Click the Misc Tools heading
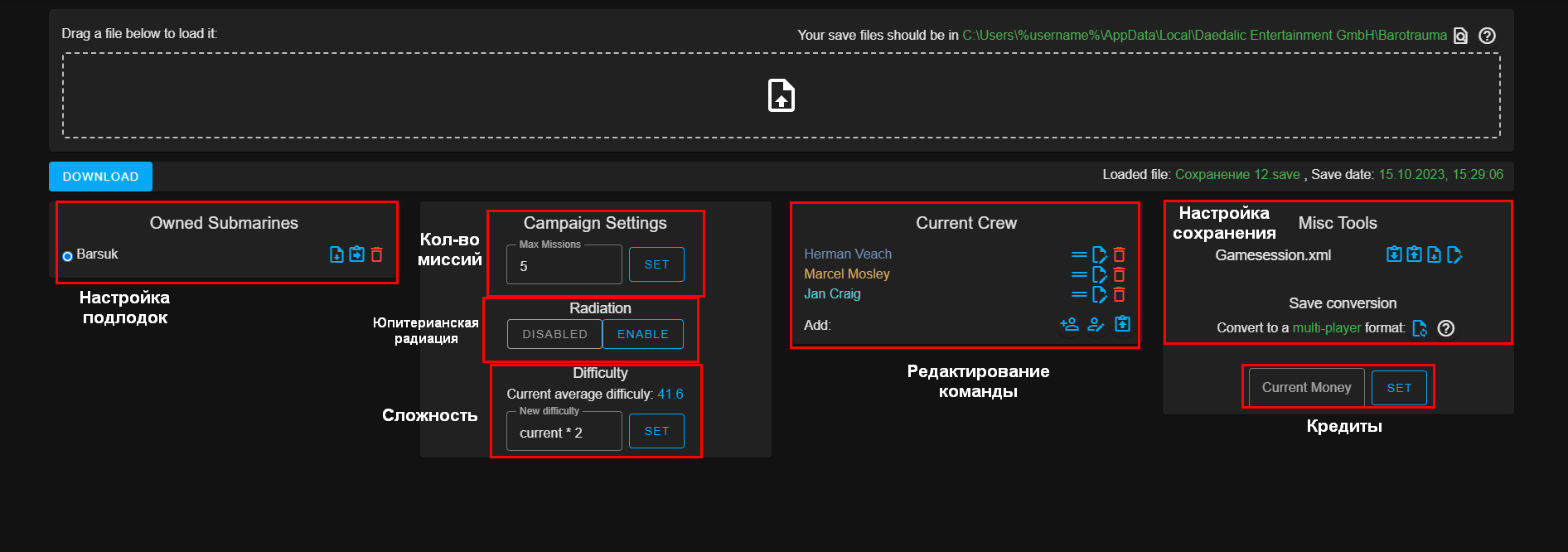Image resolution: width=1568 pixels, height=552 pixels. (1338, 223)
